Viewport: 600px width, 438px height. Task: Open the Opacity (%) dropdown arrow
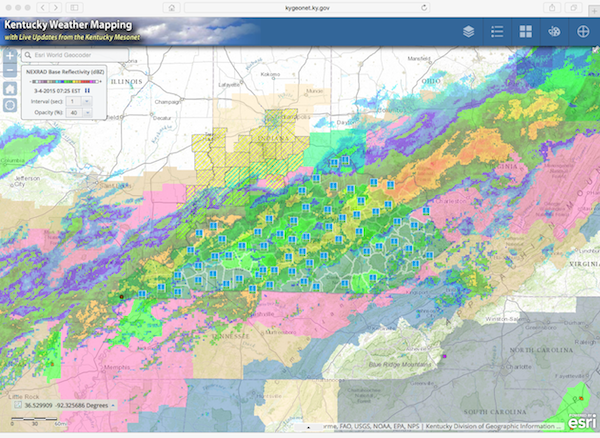(87, 112)
